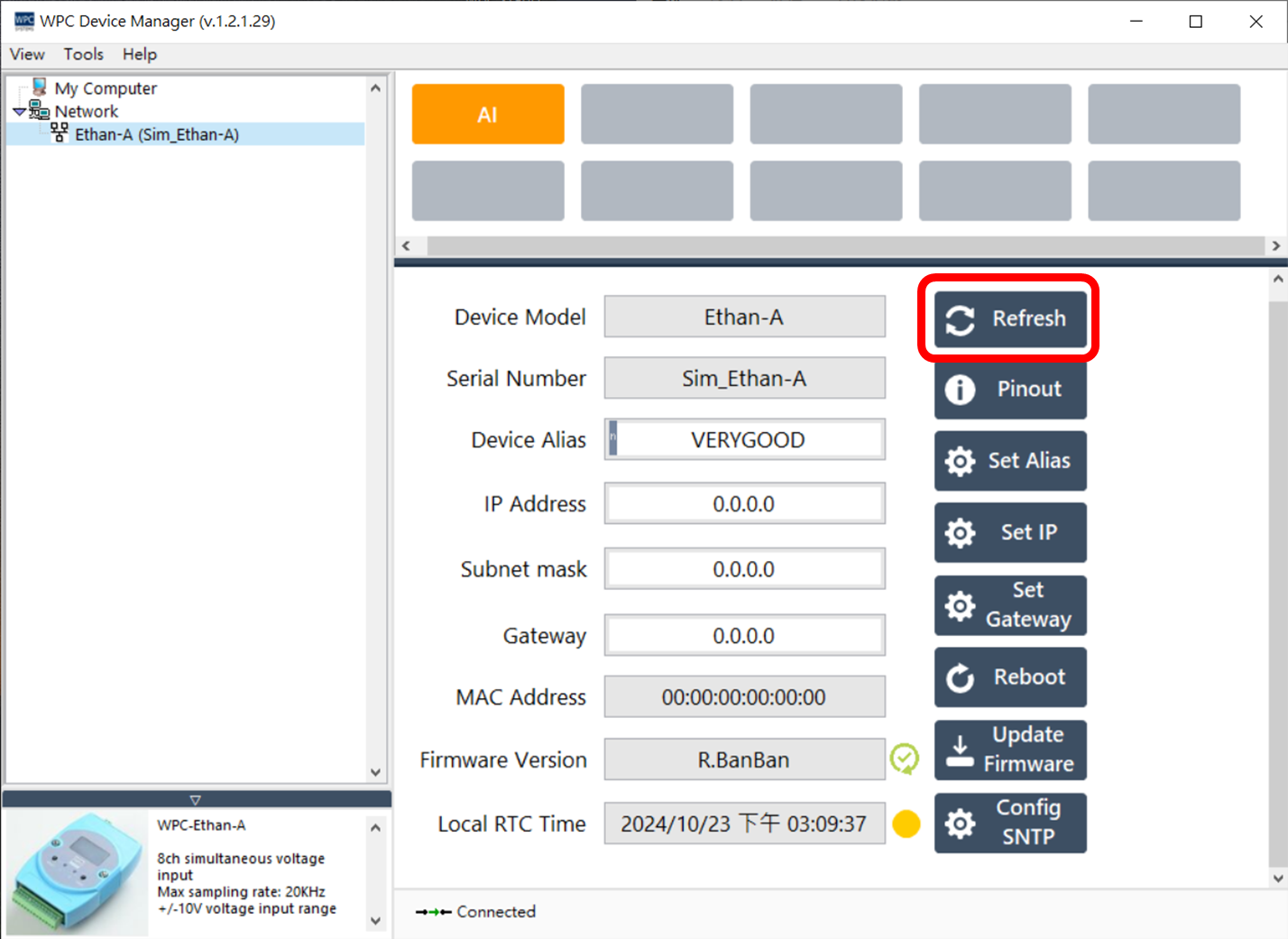
Task: Click Update Firmware download button
Action: [x=1009, y=750]
